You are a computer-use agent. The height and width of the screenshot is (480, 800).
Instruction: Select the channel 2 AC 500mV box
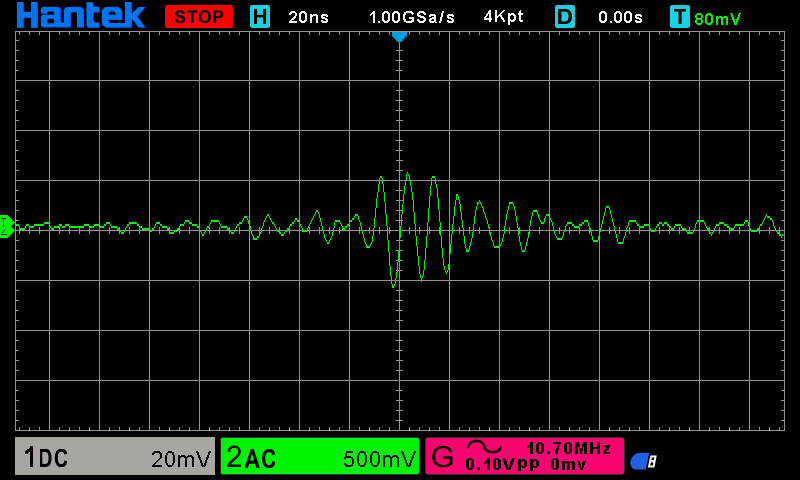[320, 456]
